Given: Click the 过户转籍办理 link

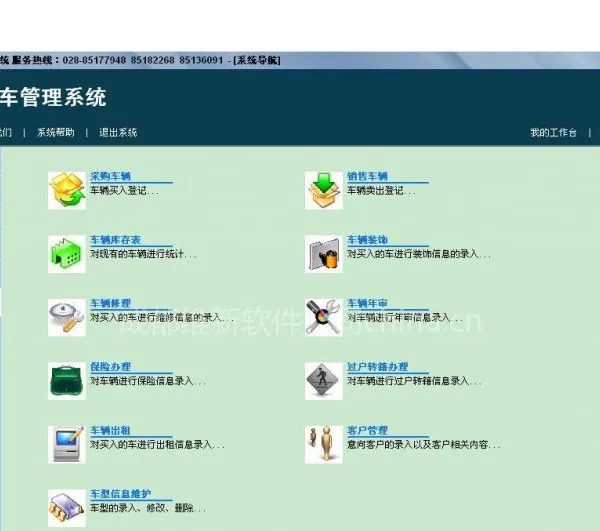Looking at the screenshot, I should coord(378,366).
